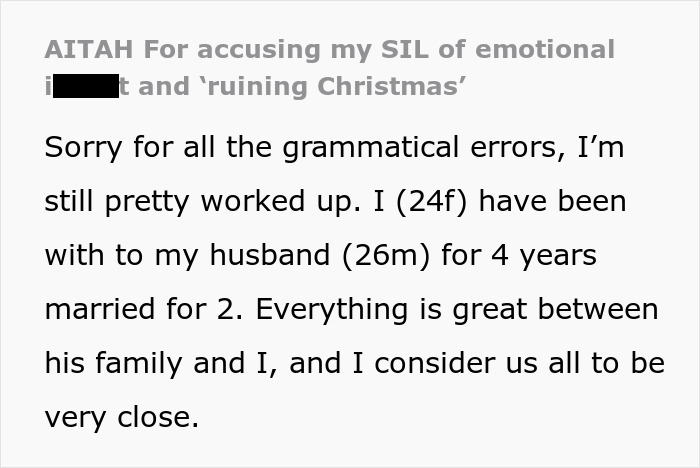Image resolution: width=700 pixels, height=468 pixels.
Task: Click the closing words "very close."
Action: pos(121,418)
